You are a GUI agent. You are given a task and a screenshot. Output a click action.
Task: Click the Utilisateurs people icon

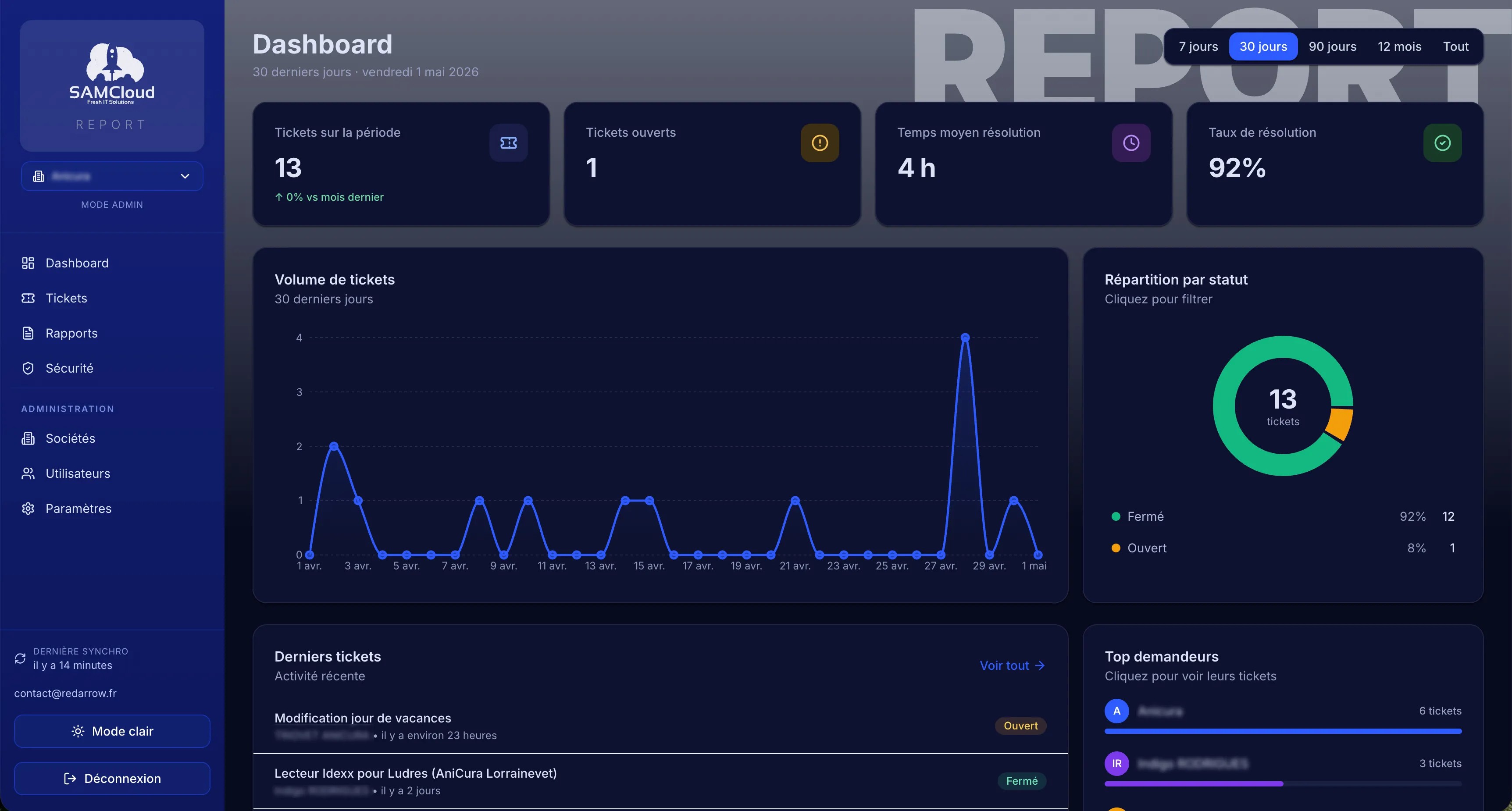[x=28, y=473]
